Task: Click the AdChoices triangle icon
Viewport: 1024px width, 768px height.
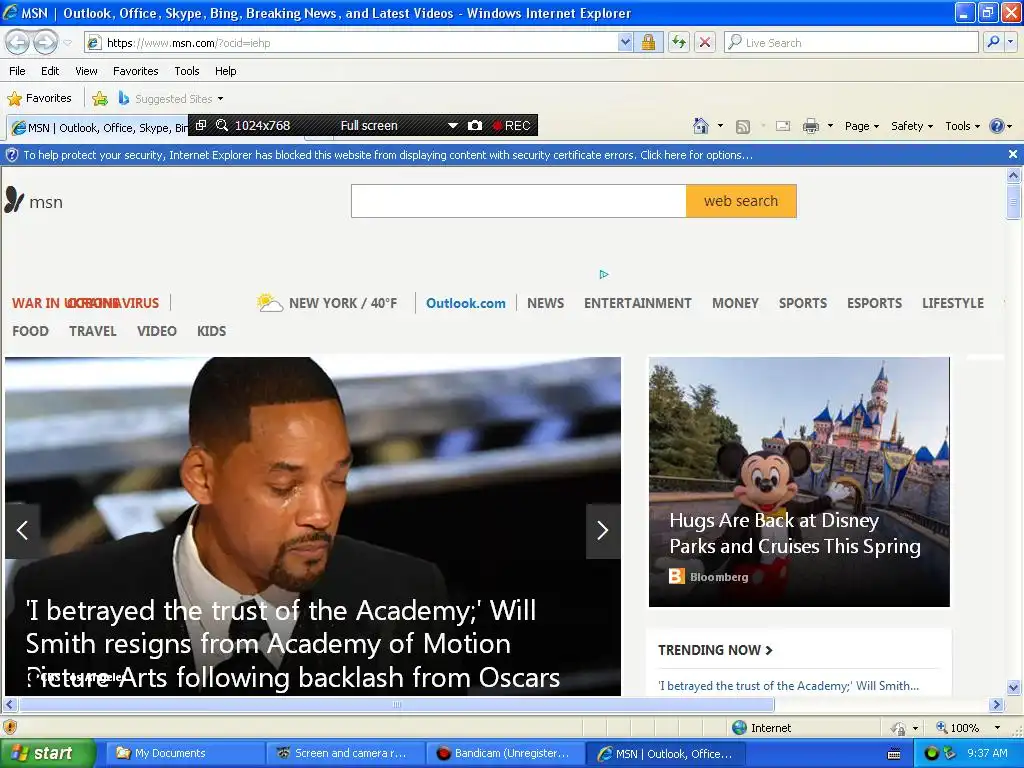Action: [603, 274]
